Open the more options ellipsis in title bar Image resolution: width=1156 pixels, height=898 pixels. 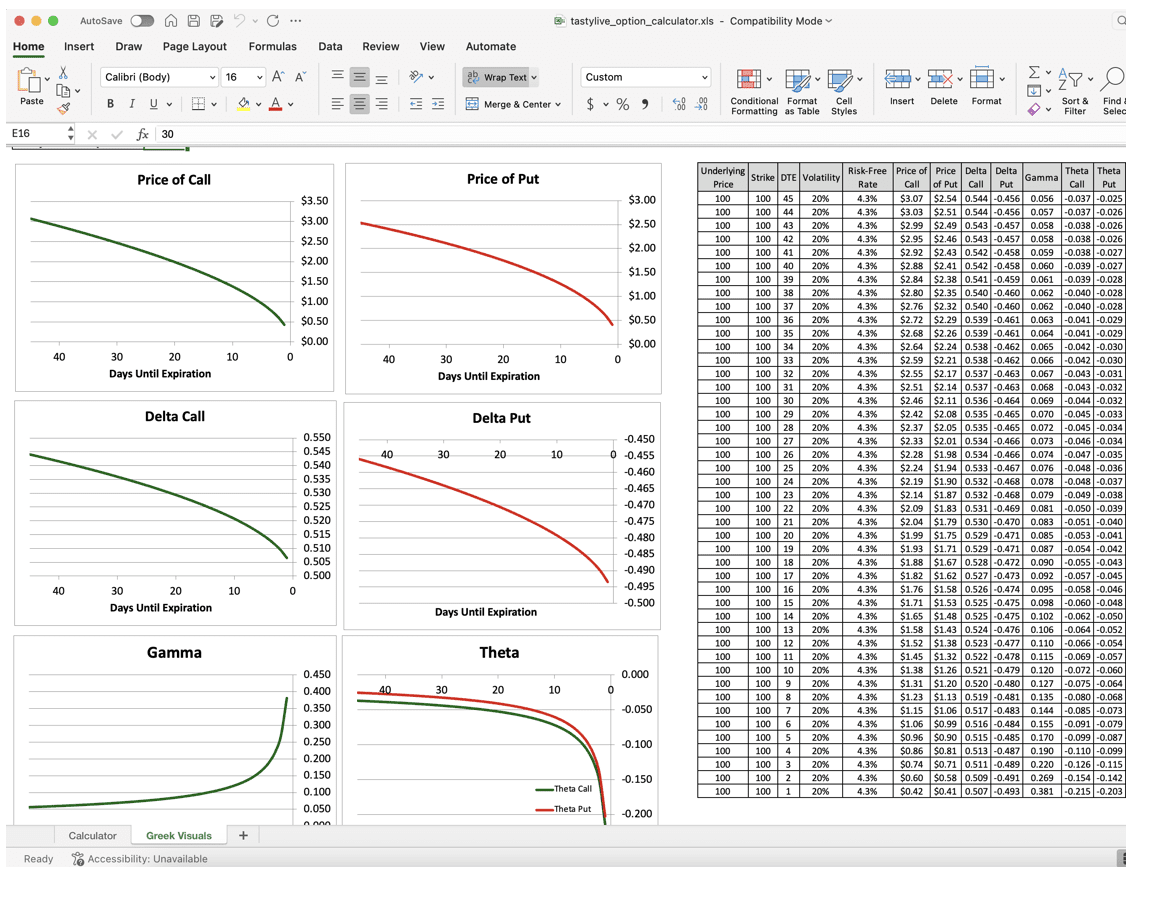point(296,21)
